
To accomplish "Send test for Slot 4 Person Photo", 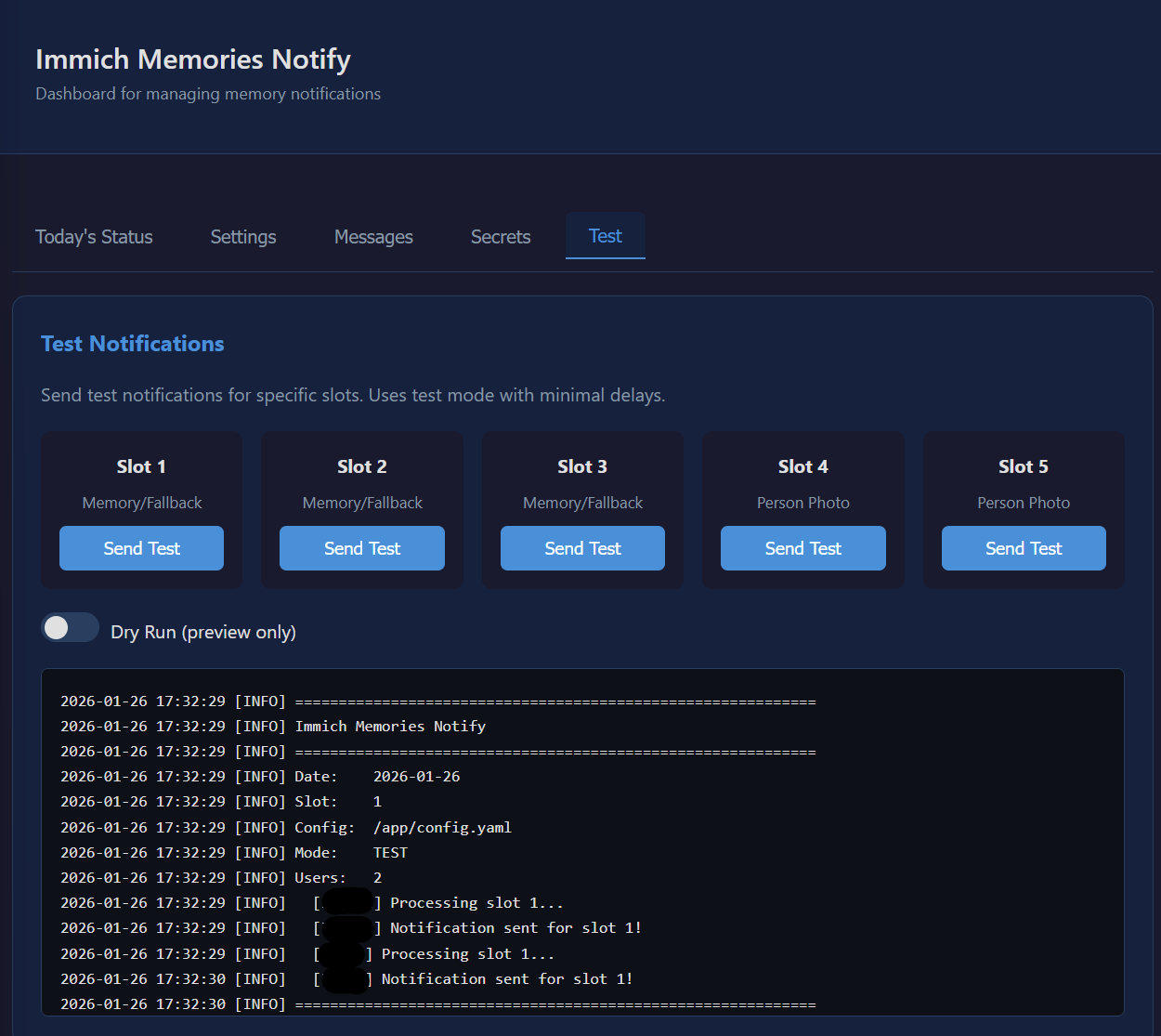I will (x=803, y=548).
